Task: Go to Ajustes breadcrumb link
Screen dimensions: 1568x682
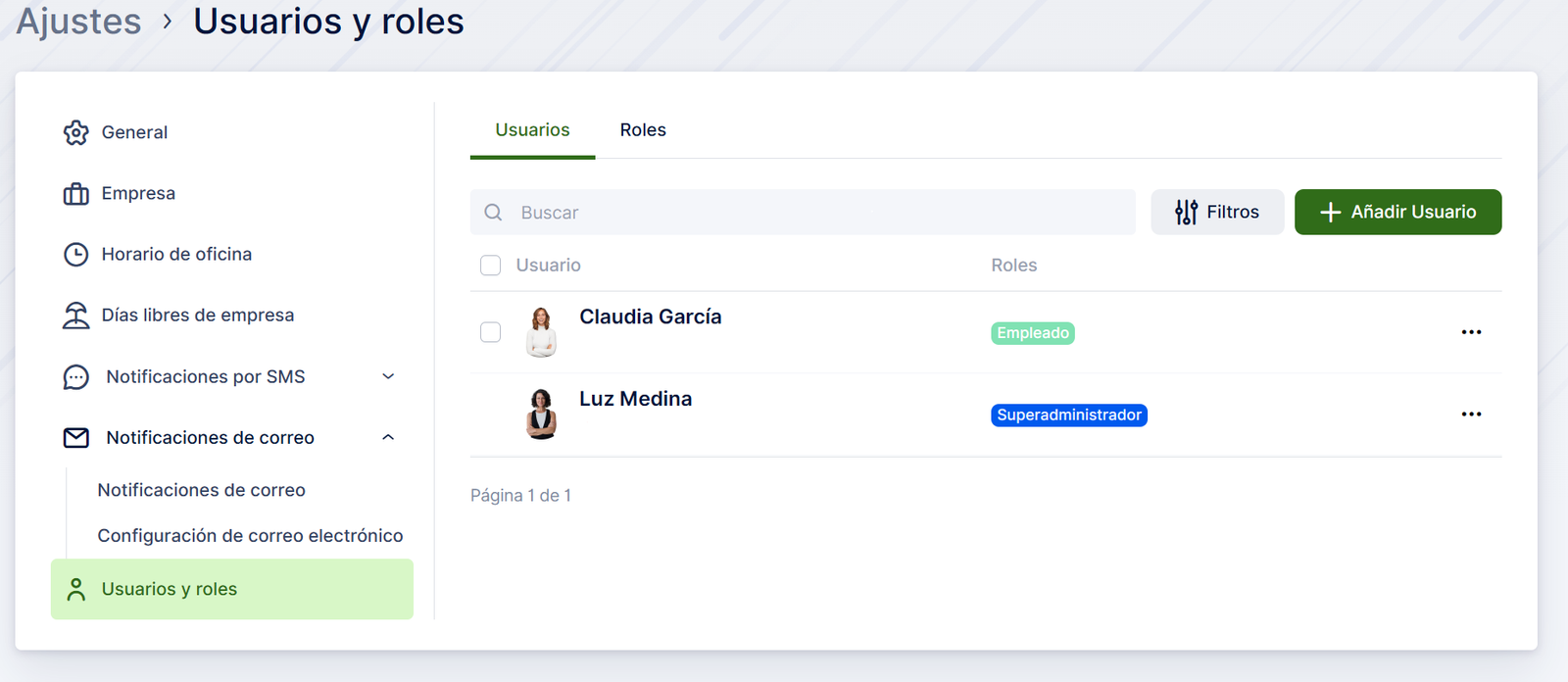Action: 78,22
